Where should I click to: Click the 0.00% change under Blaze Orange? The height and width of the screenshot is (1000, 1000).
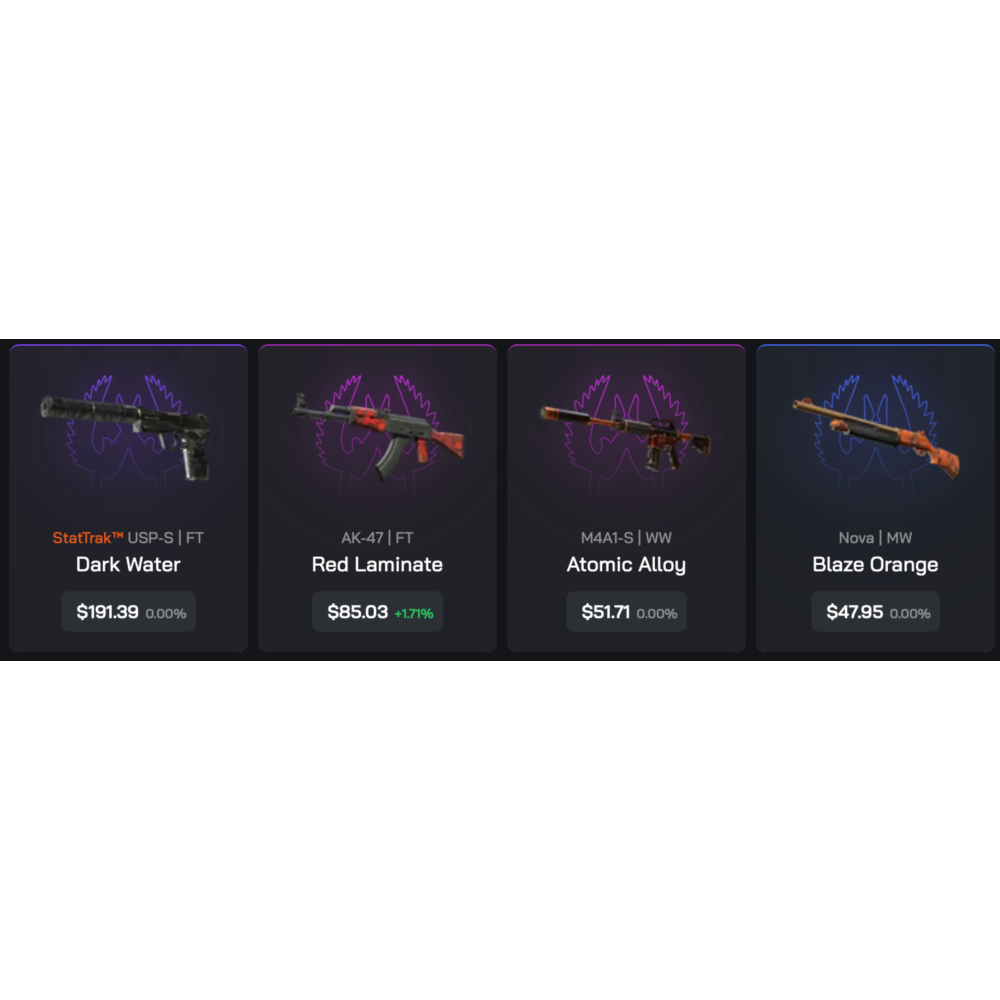point(910,614)
